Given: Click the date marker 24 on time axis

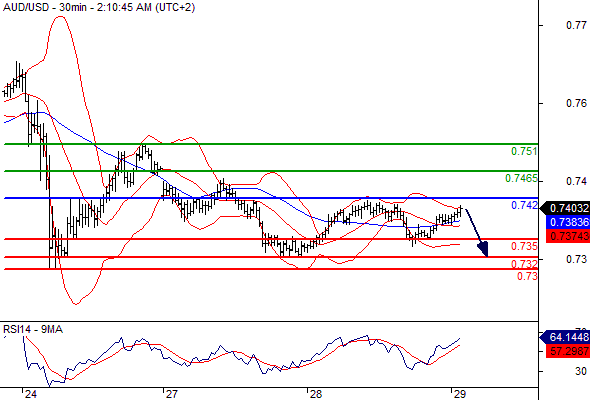Looking at the screenshot, I should (30, 394).
